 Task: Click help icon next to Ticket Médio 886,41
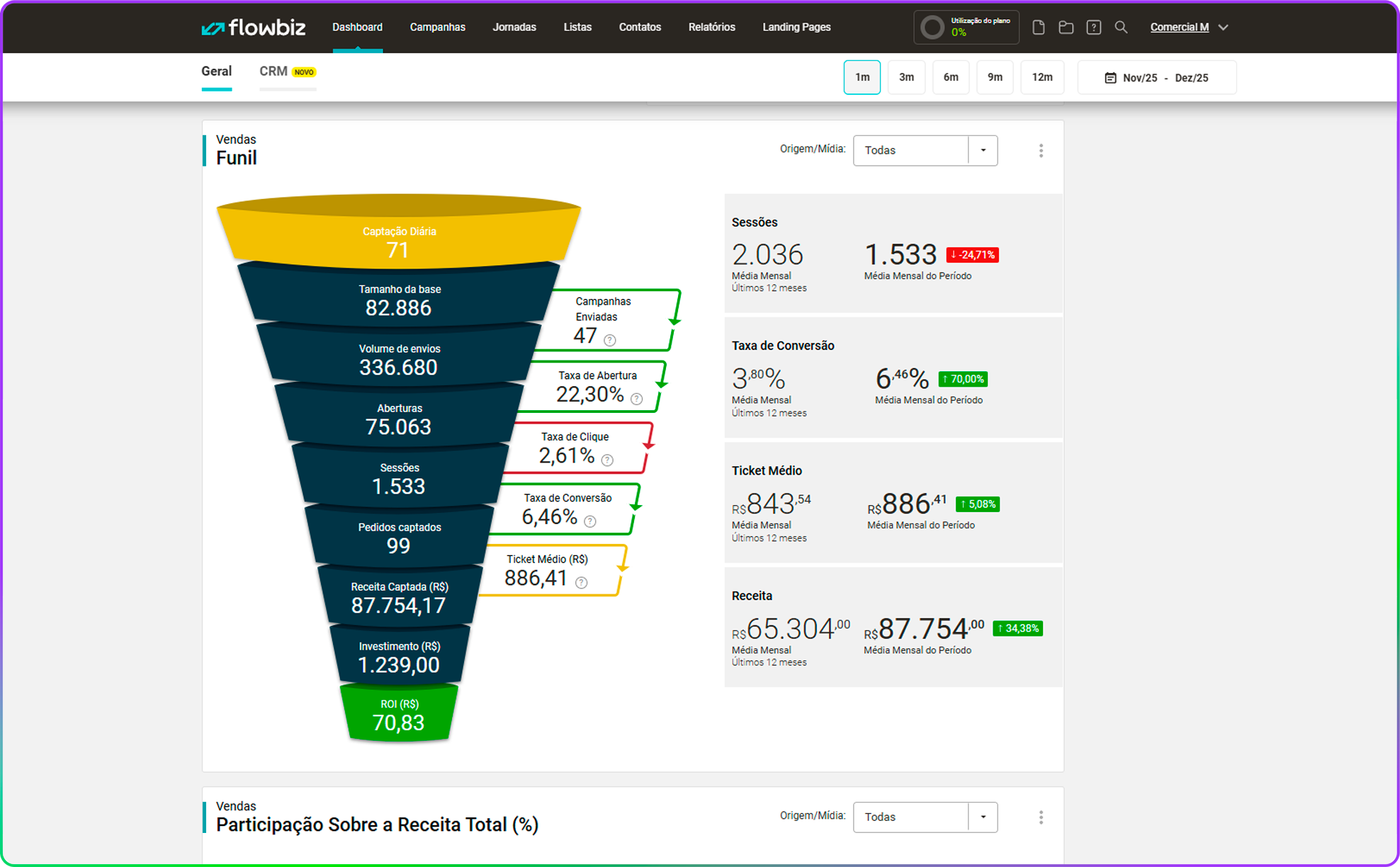[581, 582]
